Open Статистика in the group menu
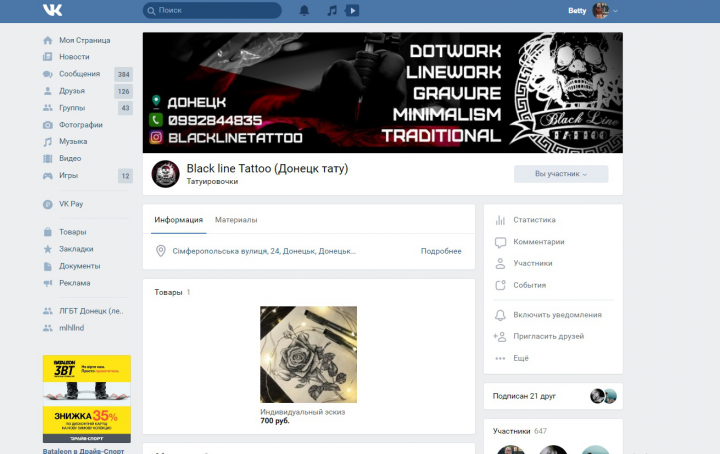This screenshot has height=454, width=720. (x=534, y=220)
